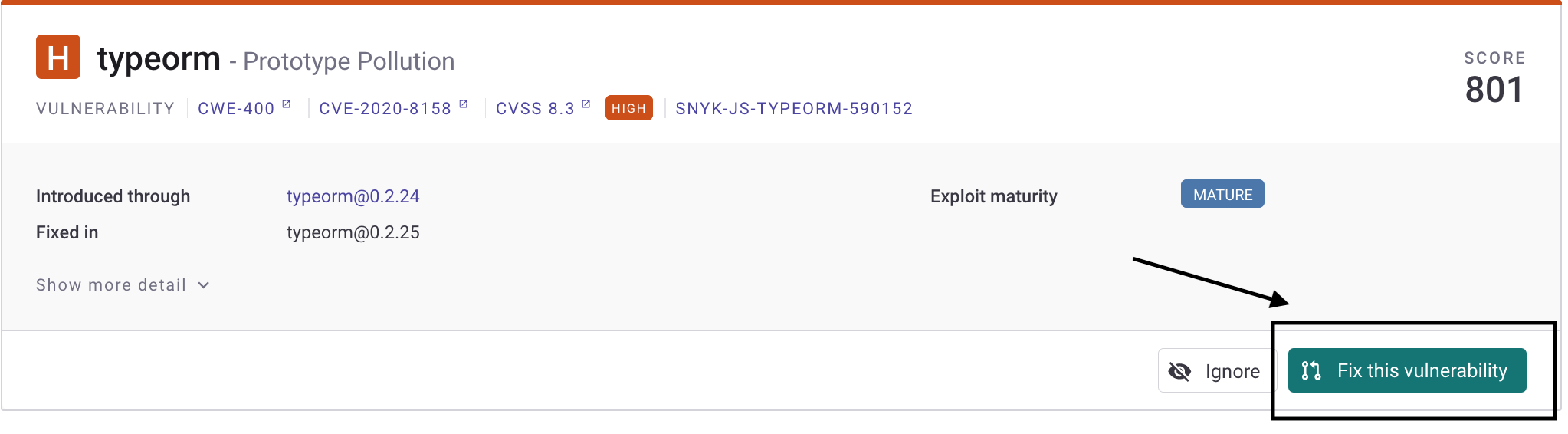Click the chevron next to Show more detail
This screenshot has width=1568, height=434.
[204, 285]
